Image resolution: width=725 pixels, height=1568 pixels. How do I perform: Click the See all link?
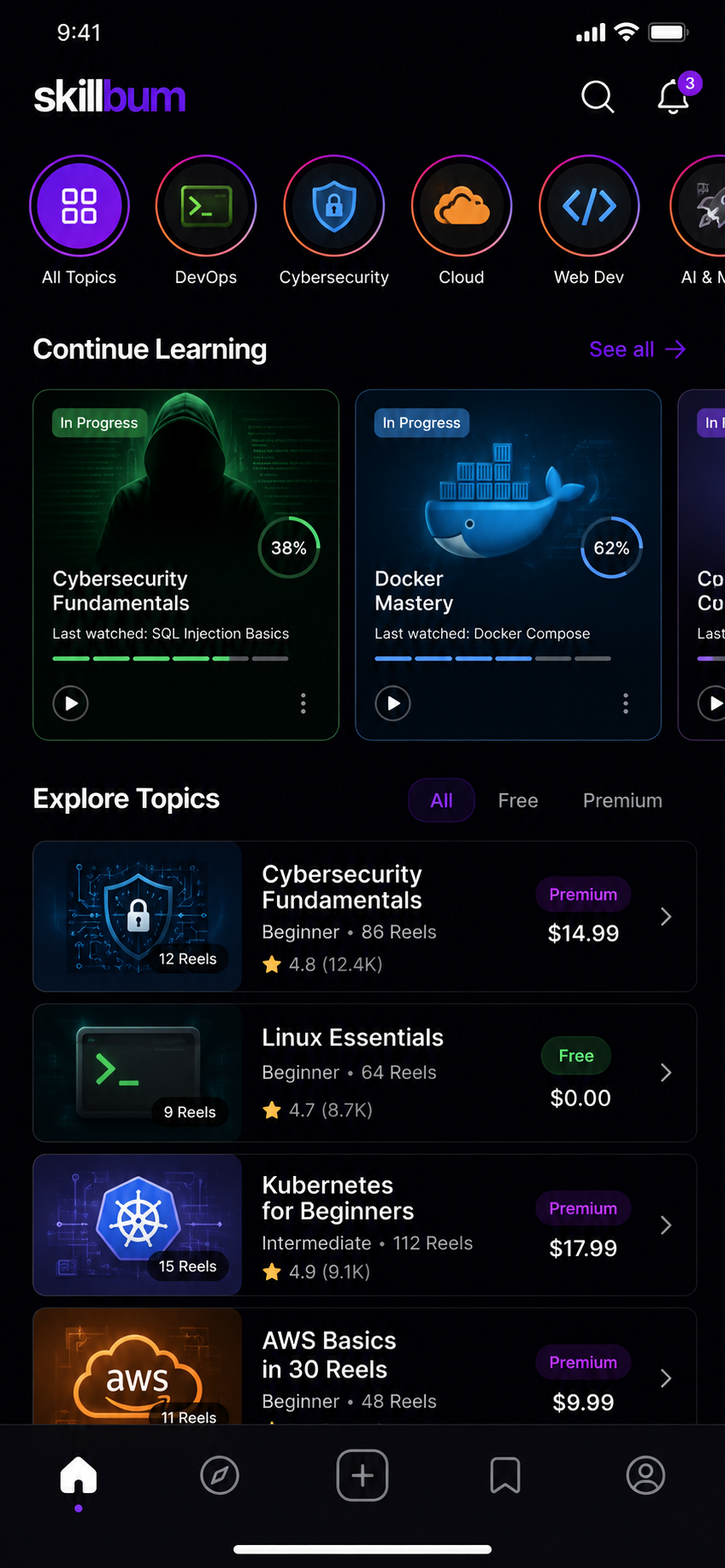pyautogui.click(x=637, y=349)
